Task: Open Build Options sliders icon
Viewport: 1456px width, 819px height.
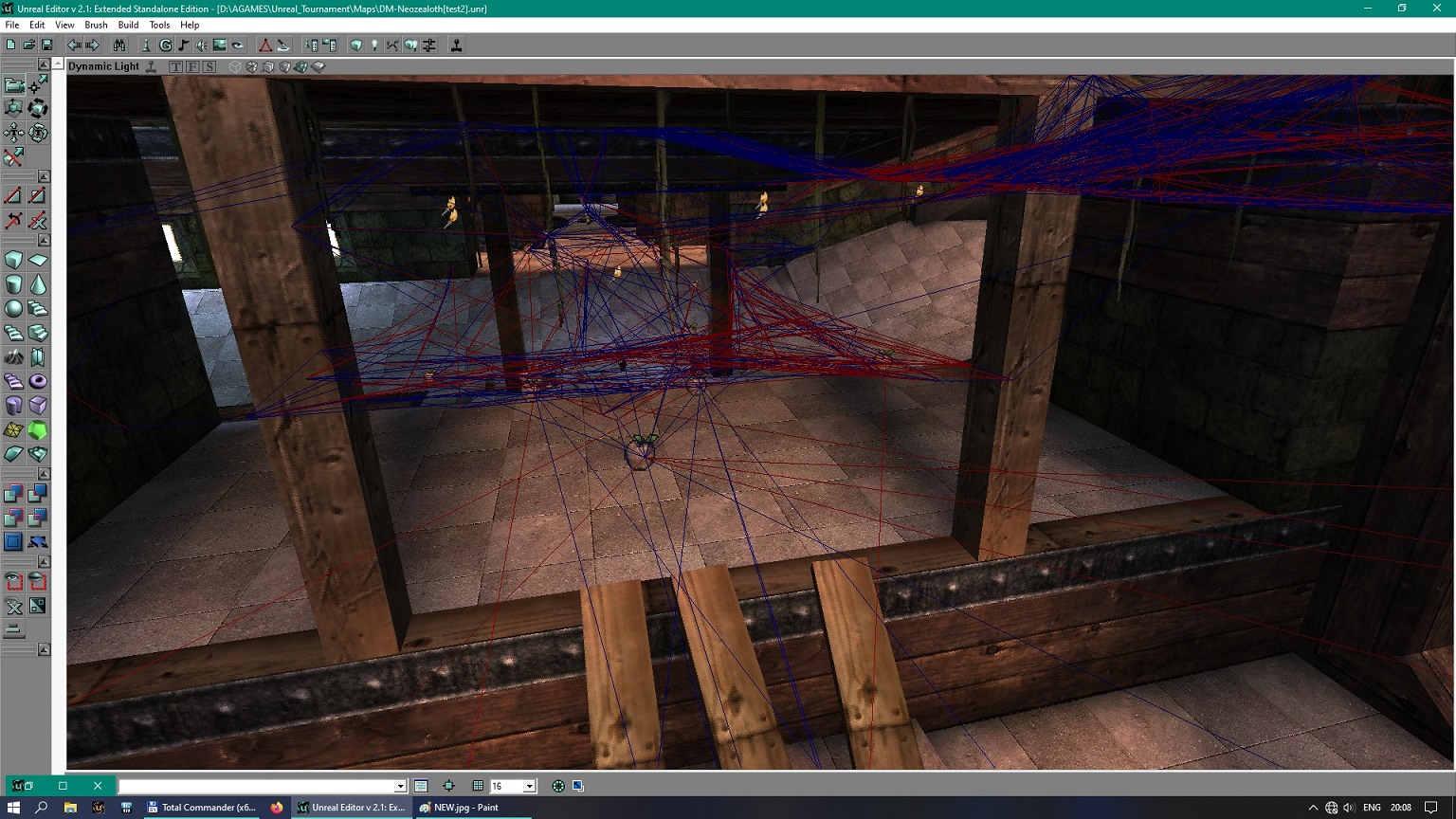Action: (429, 45)
